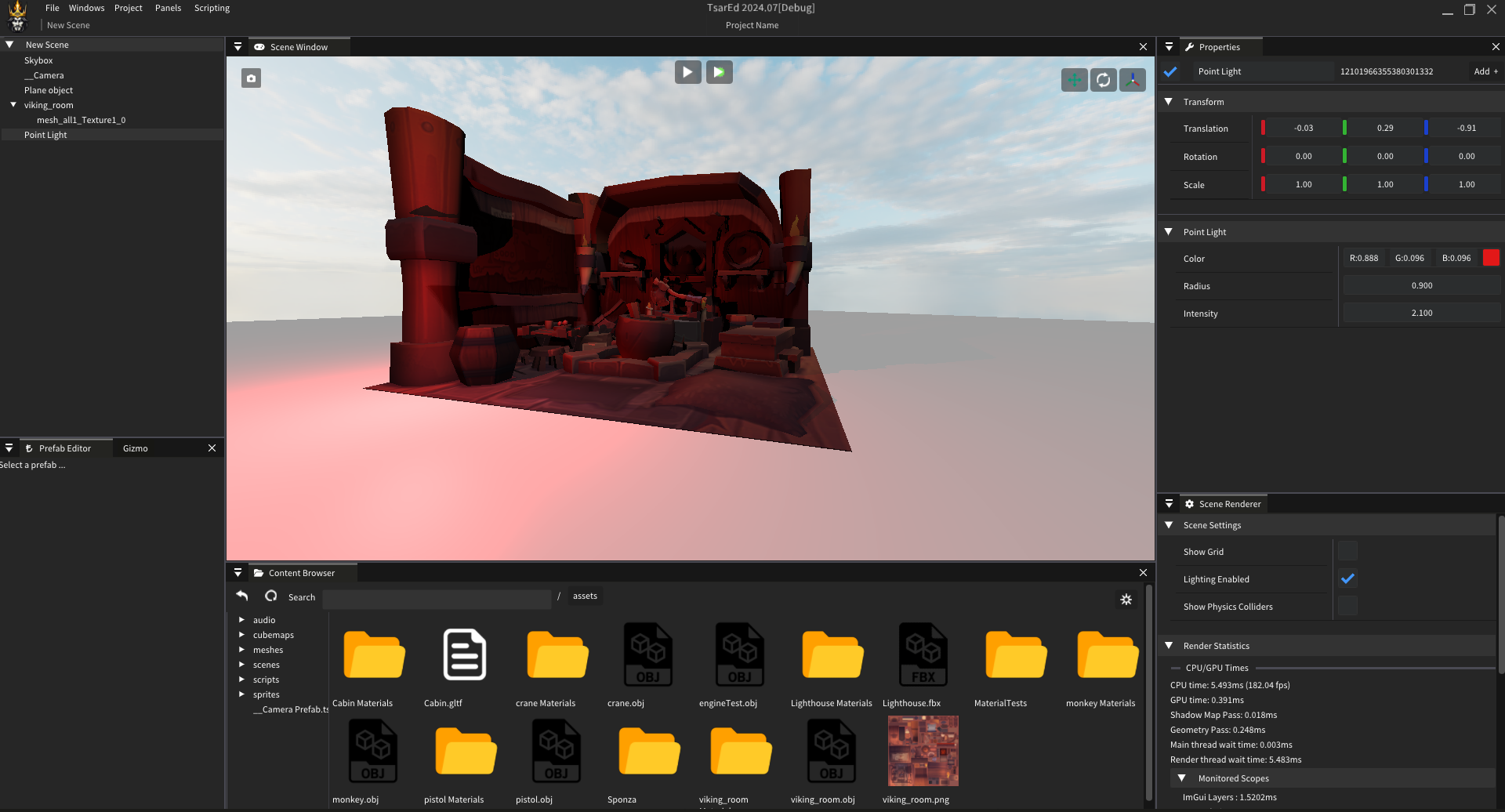
Task: Expand the meshes folder in tree
Action: (x=241, y=650)
